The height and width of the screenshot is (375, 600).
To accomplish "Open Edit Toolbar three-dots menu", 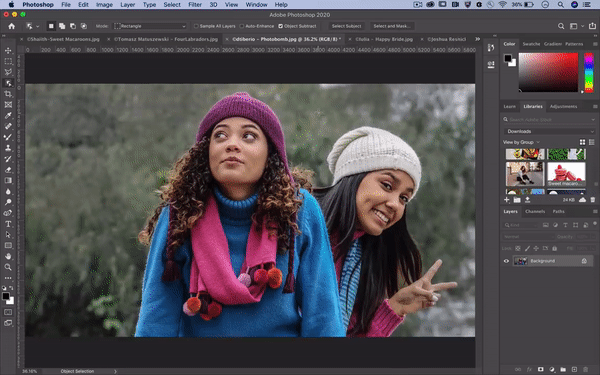I will click(x=8, y=278).
